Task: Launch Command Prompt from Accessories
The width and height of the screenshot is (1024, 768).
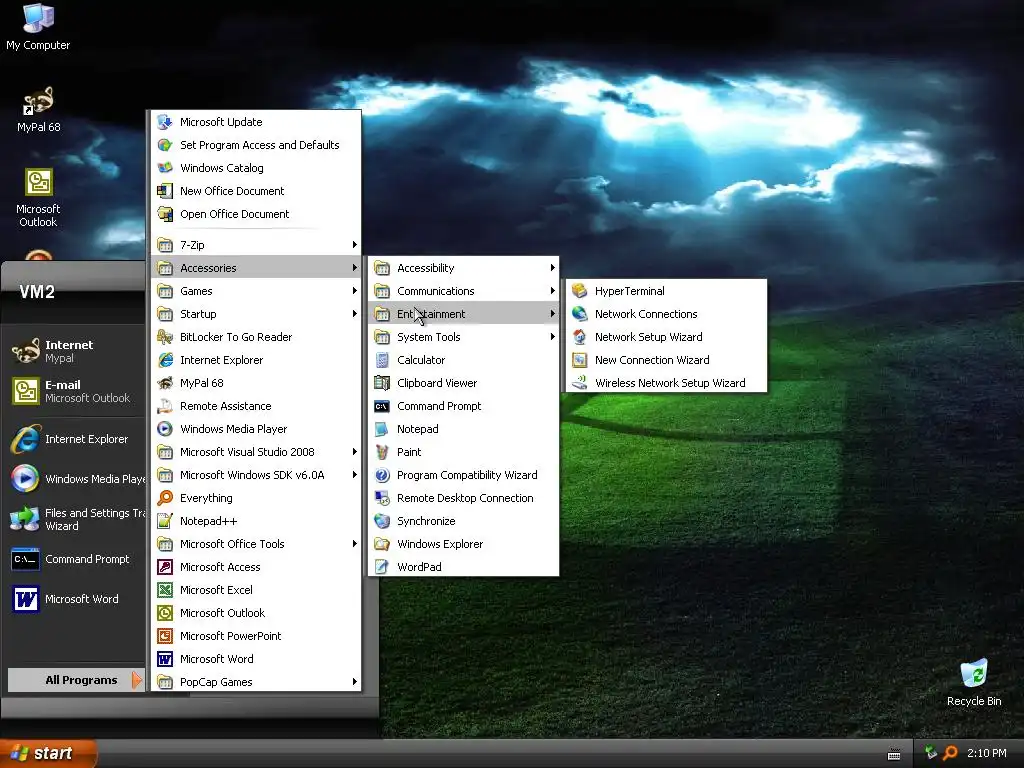Action: pos(464,406)
